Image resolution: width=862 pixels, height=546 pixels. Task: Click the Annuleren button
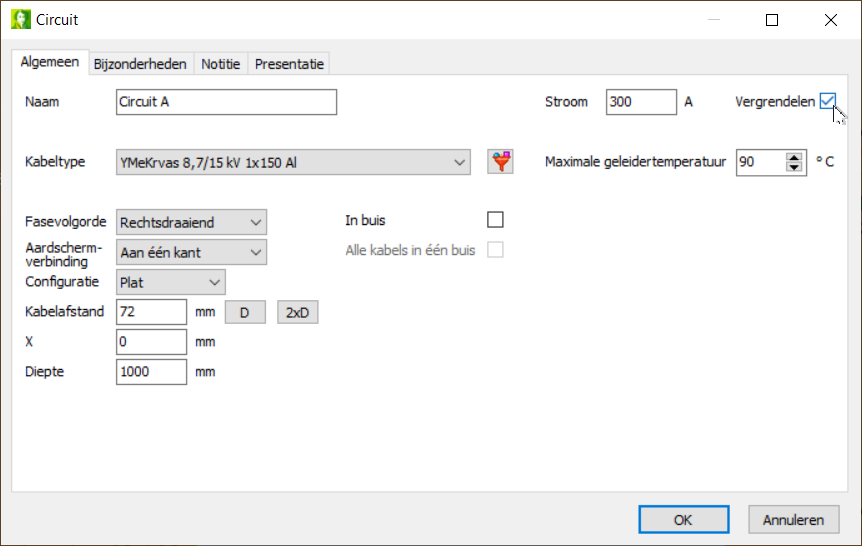(793, 520)
